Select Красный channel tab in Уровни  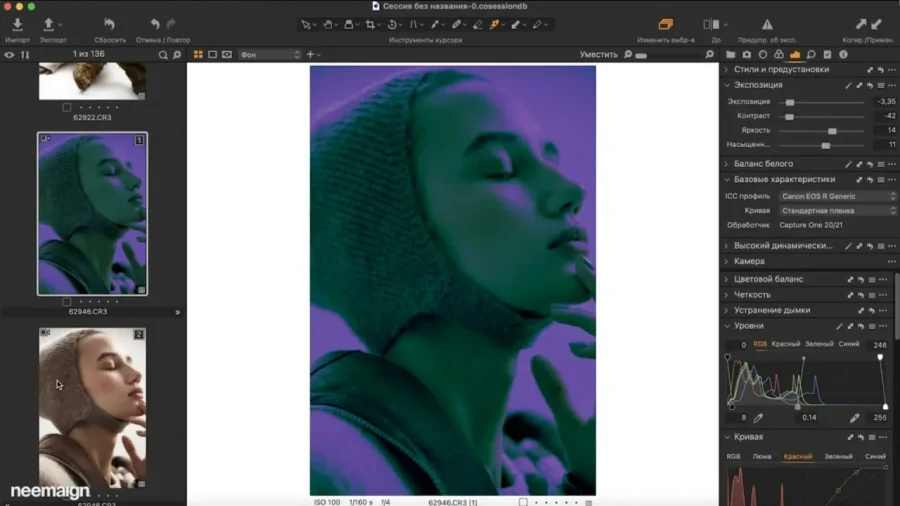pos(786,344)
